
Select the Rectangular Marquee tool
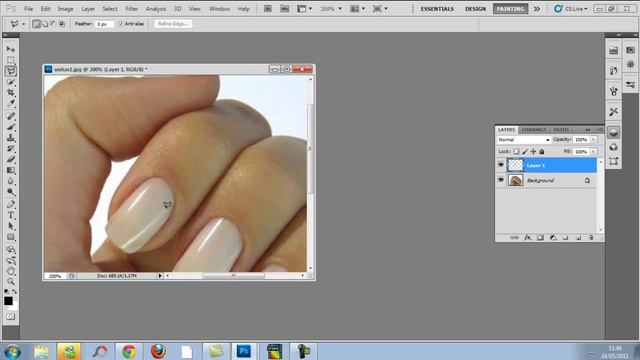(x=11, y=60)
